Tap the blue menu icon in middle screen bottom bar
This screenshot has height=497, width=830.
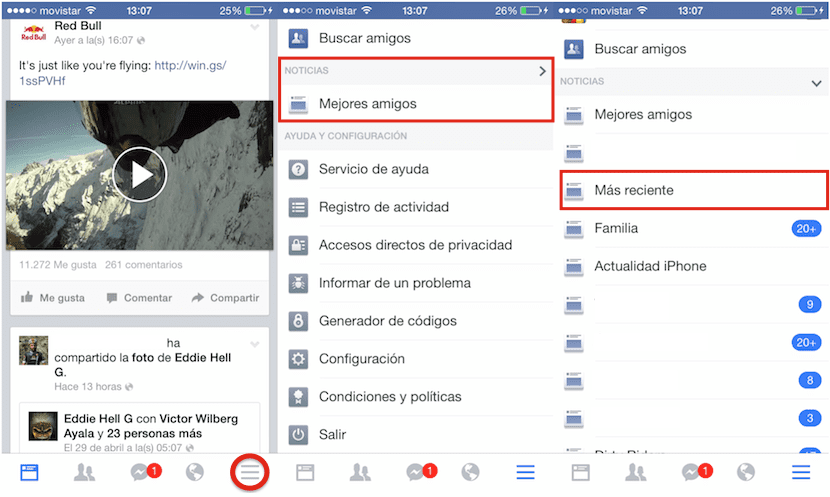click(x=525, y=472)
